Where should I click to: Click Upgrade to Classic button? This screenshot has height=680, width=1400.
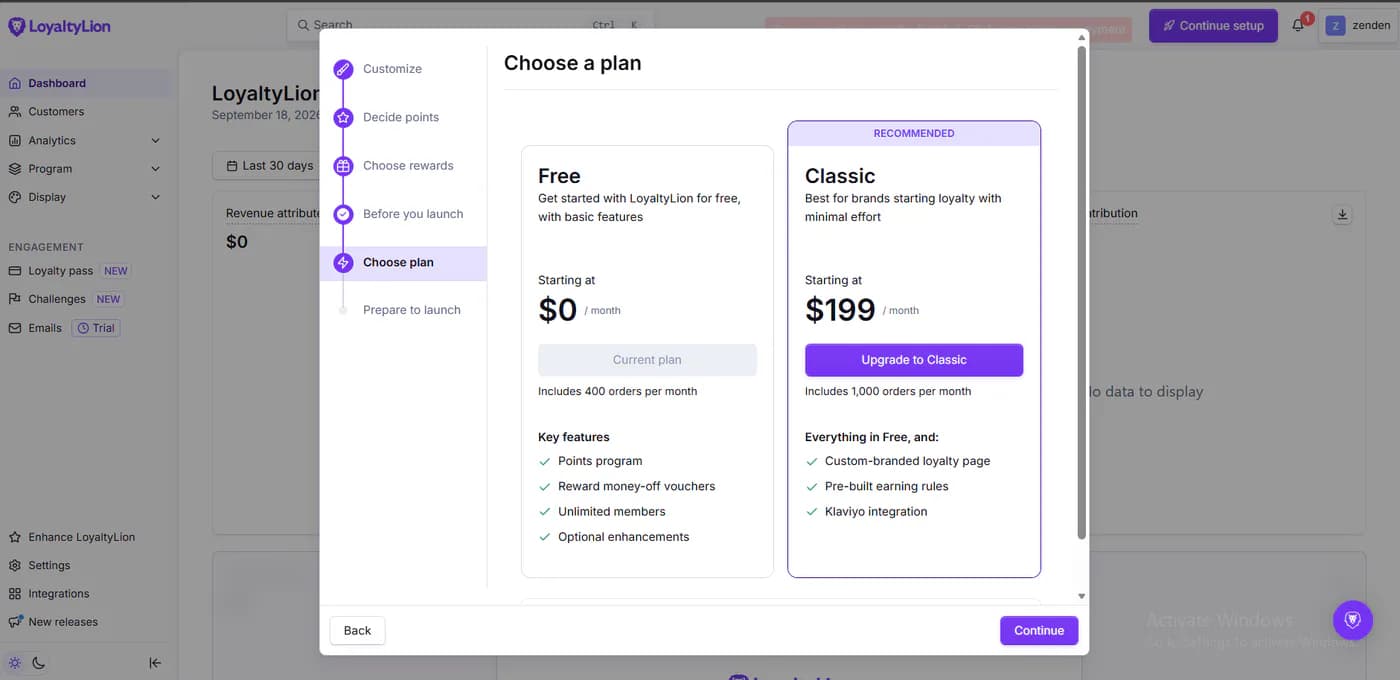click(914, 360)
